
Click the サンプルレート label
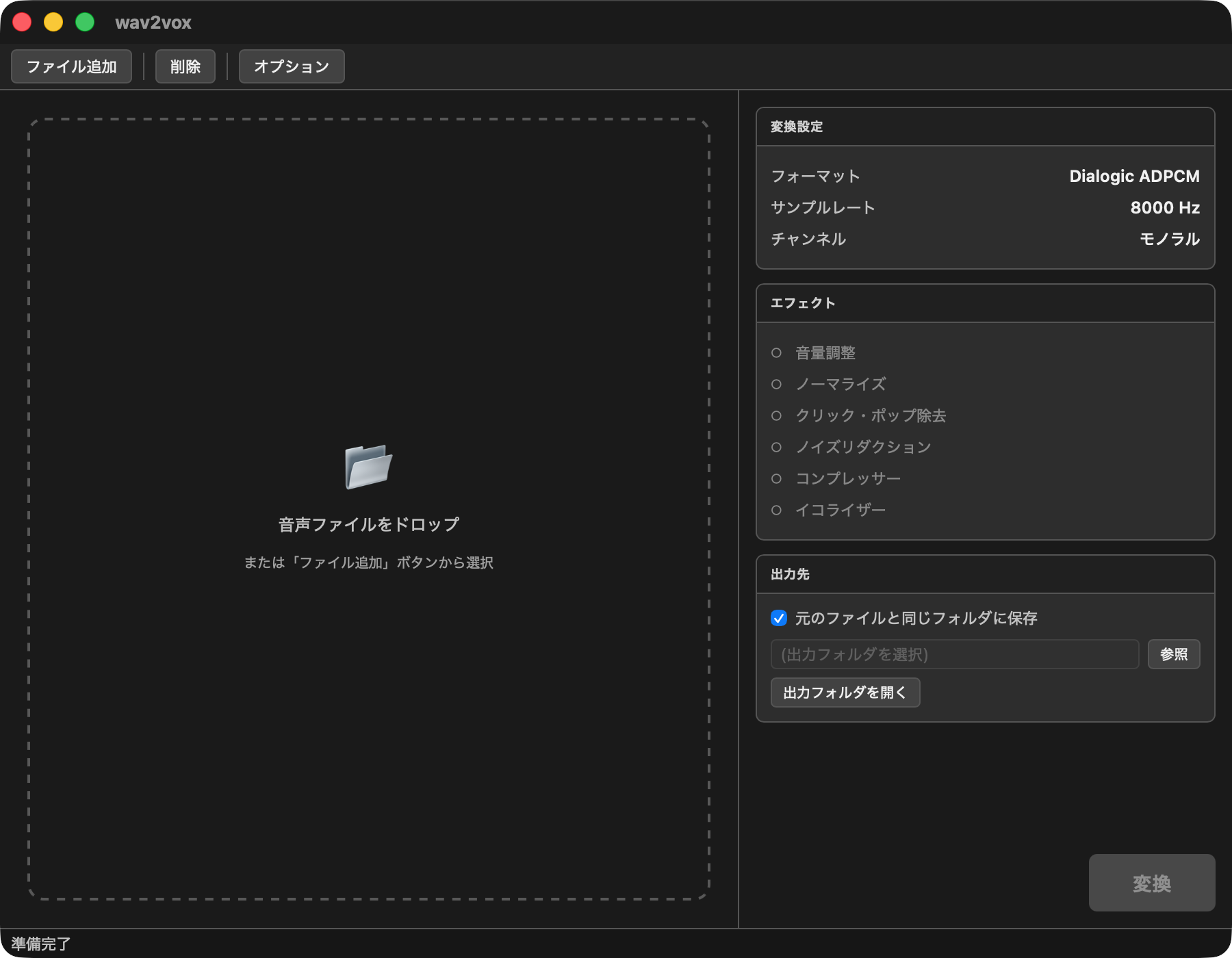tap(823, 207)
